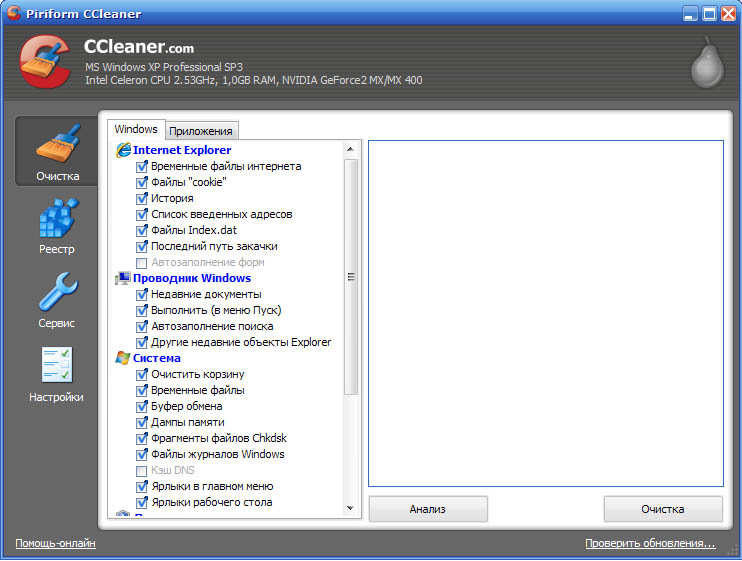Uncheck the Файлы "cookie" checkbox
742x561 pixels.
(x=141, y=182)
